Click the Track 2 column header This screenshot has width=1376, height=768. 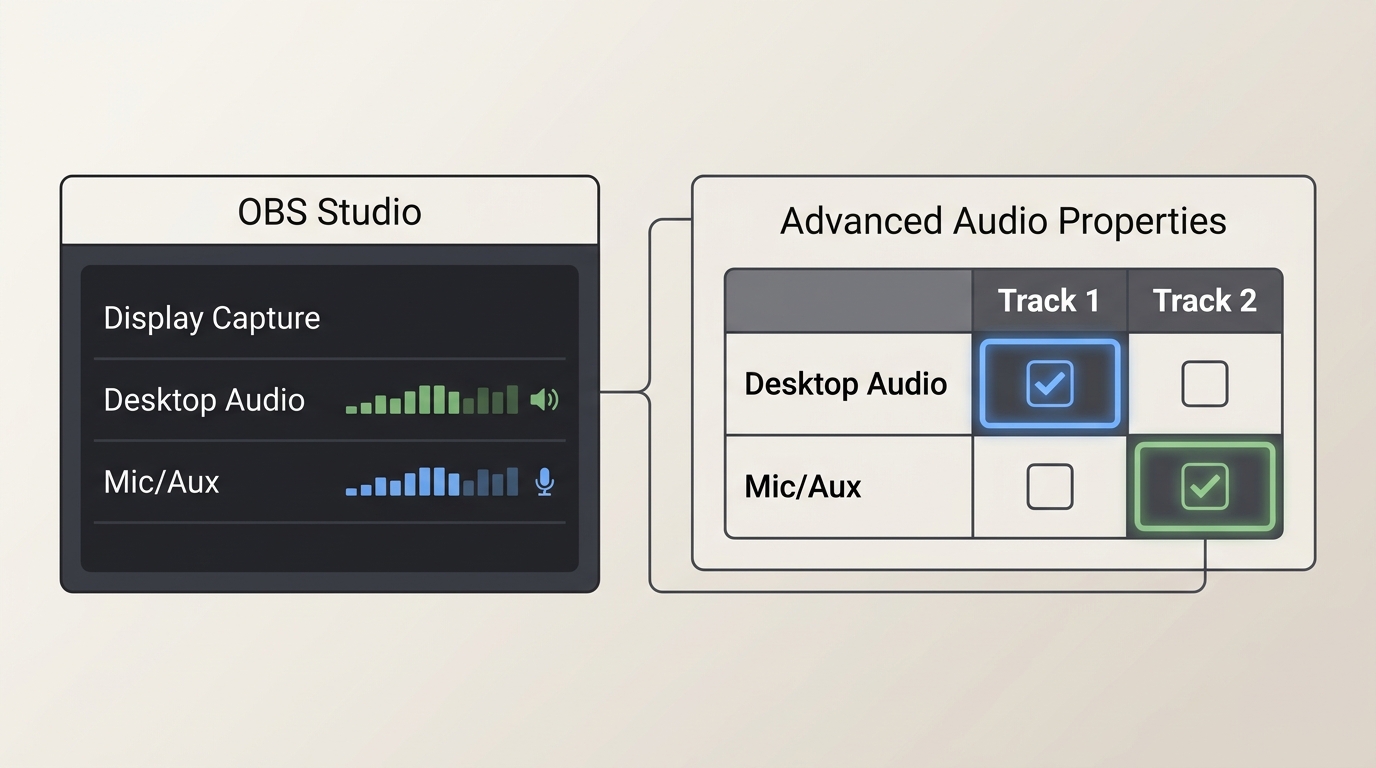[x=1204, y=301]
